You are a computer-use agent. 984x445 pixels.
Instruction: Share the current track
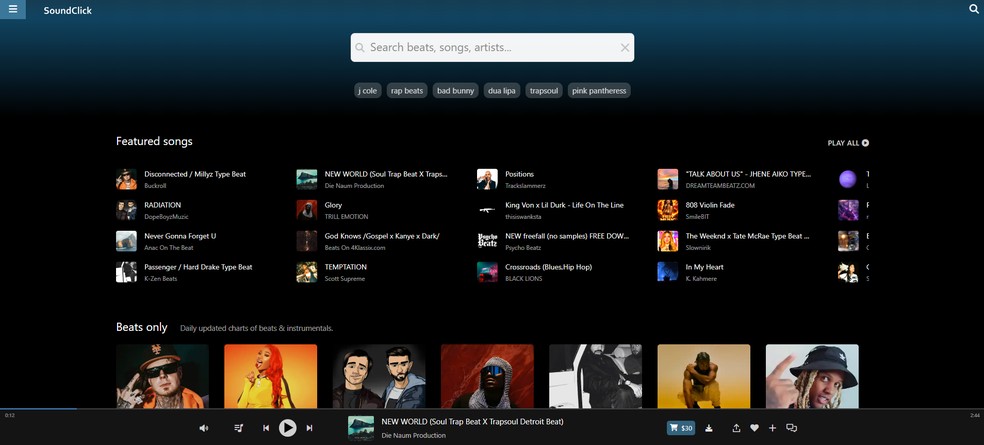click(x=736, y=428)
